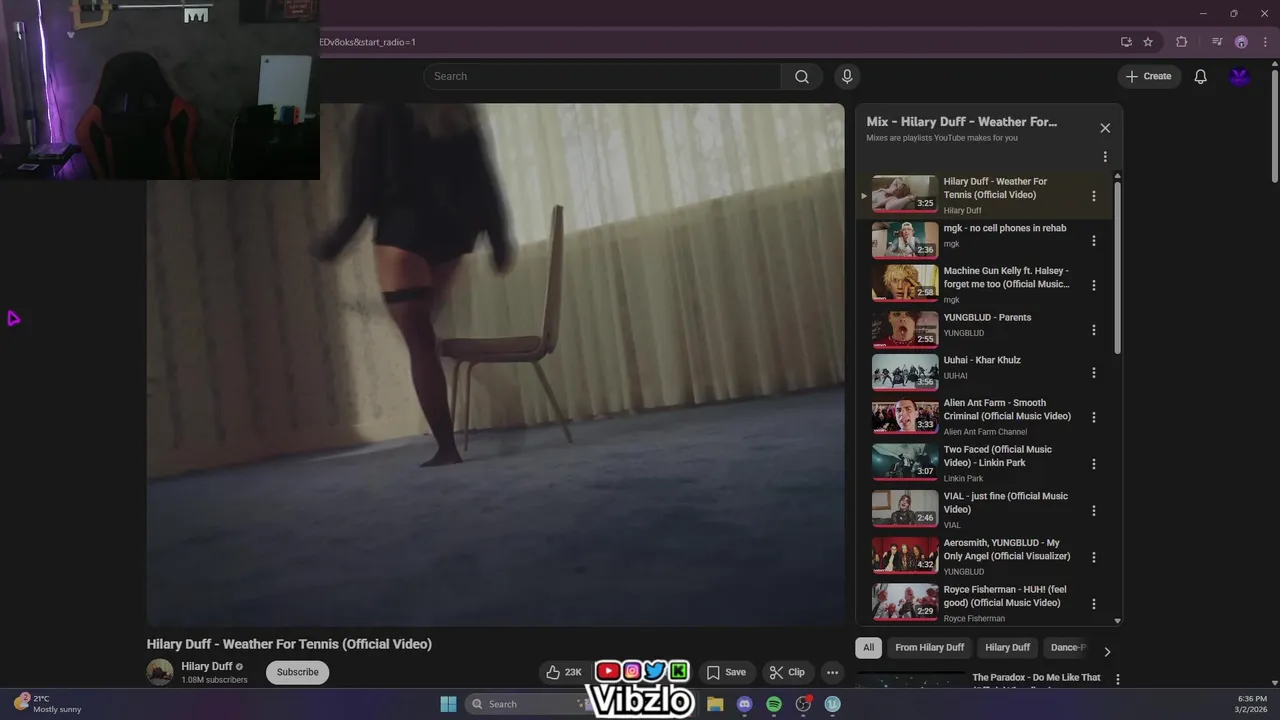This screenshot has width=1280, height=720.
Task: Open Hilary Duff channel avatar
Action: [160, 672]
